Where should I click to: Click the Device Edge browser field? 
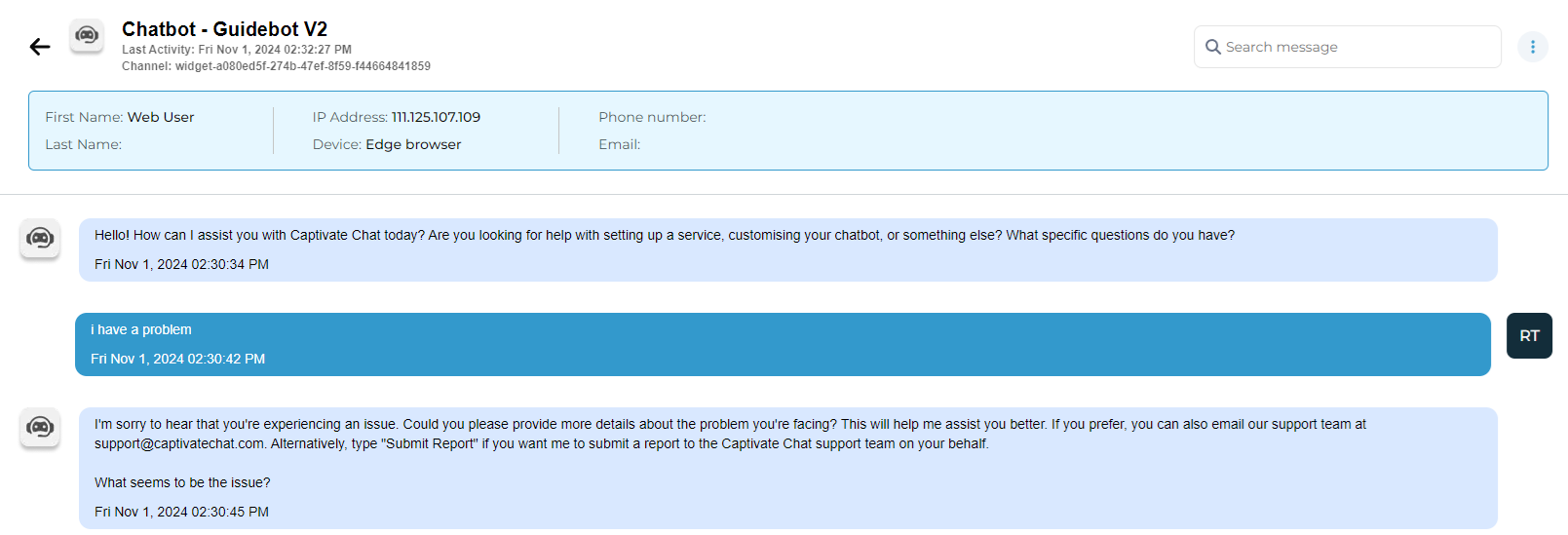413,144
